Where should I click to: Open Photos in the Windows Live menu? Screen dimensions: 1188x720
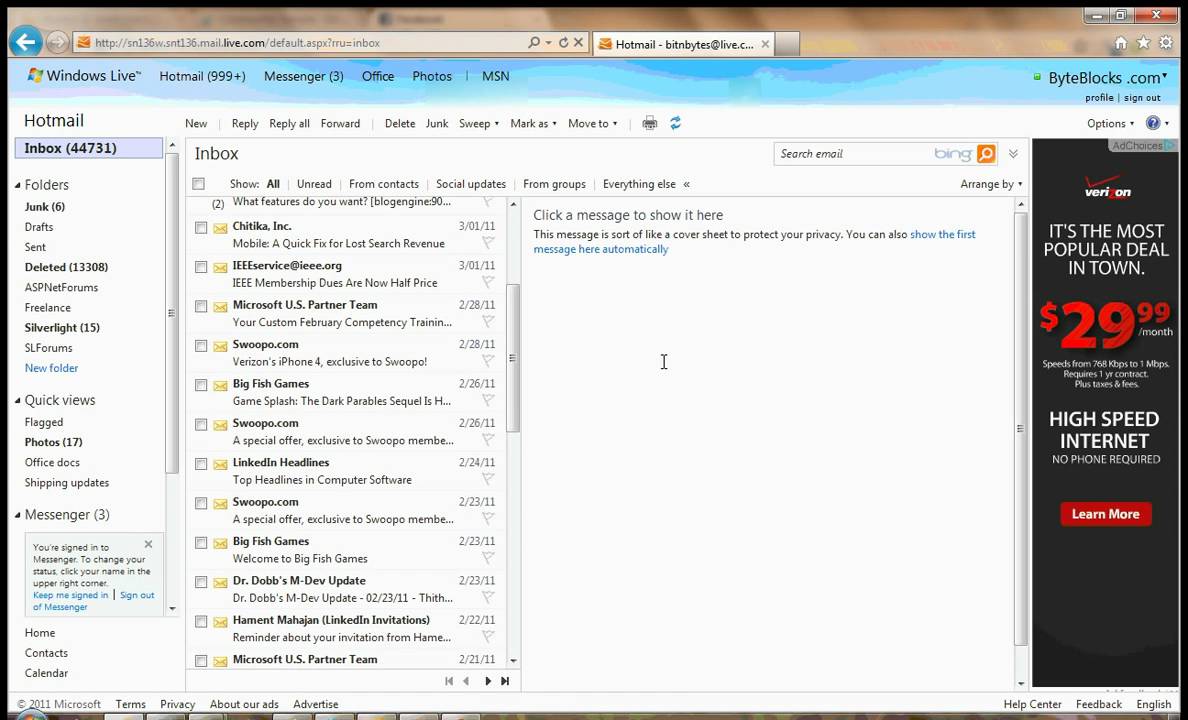[x=432, y=76]
